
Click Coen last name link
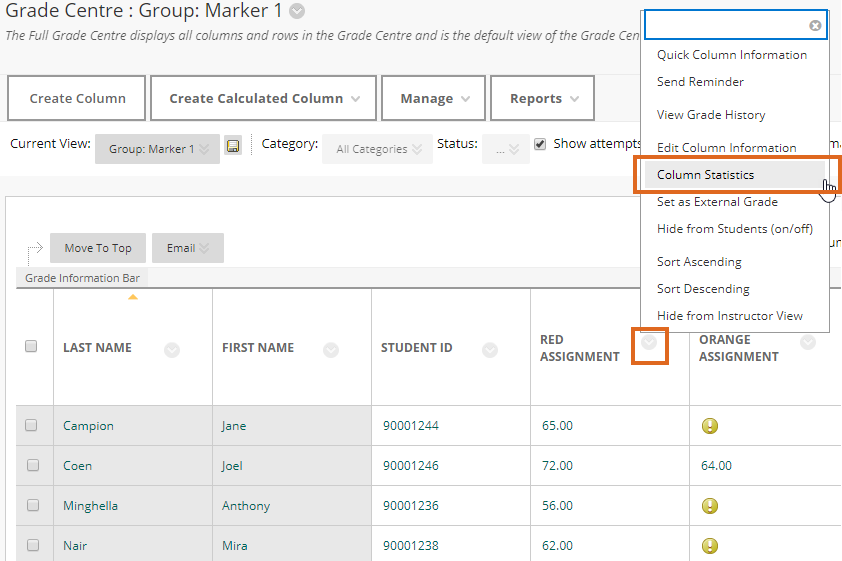click(77, 465)
